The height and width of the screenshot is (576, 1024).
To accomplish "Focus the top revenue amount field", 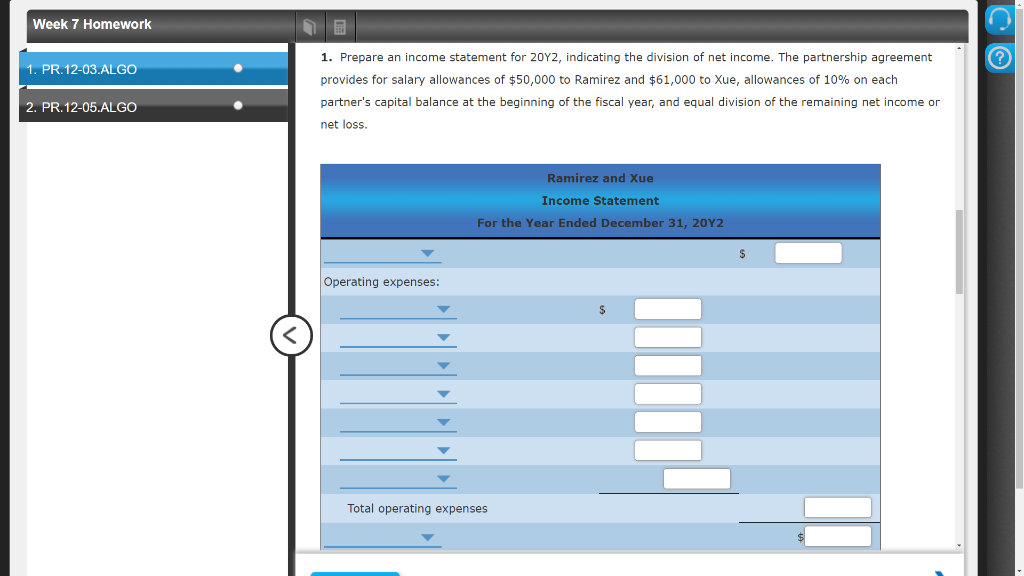I will tap(808, 253).
